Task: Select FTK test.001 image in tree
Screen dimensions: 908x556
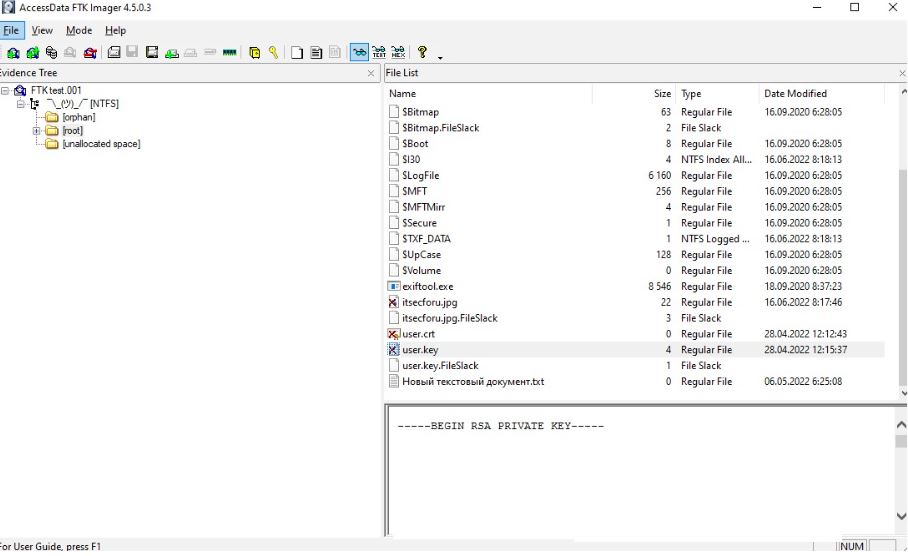Action: click(x=56, y=90)
